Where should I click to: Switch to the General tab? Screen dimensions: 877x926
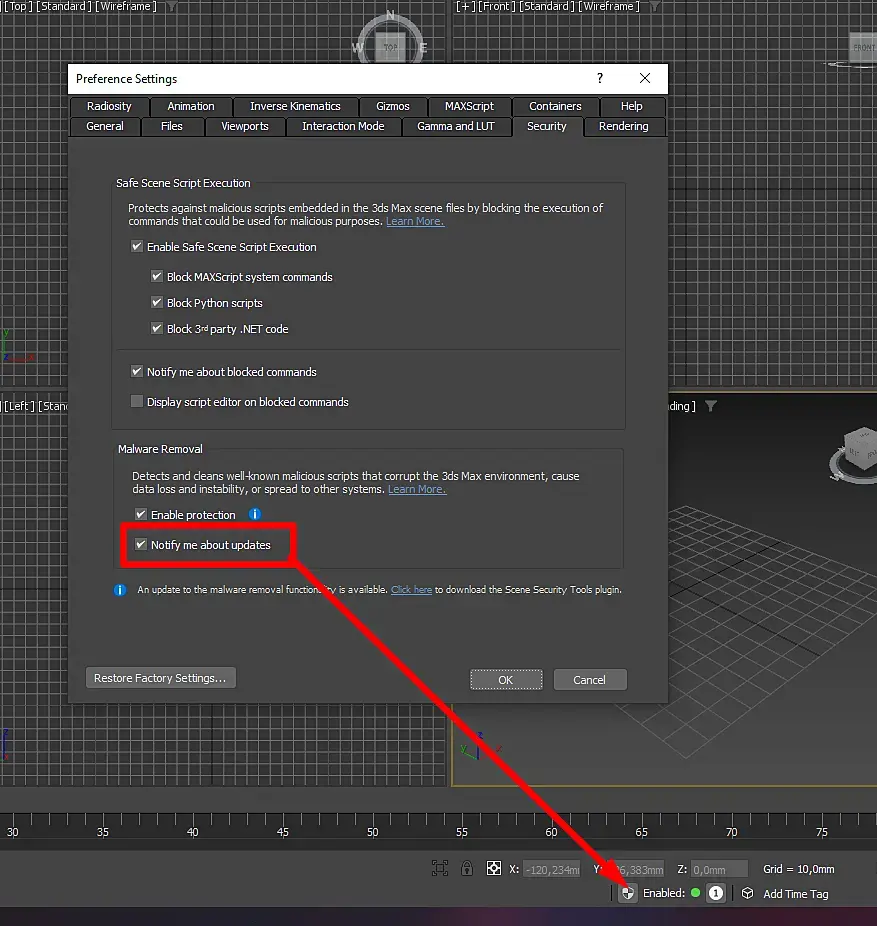(105, 126)
